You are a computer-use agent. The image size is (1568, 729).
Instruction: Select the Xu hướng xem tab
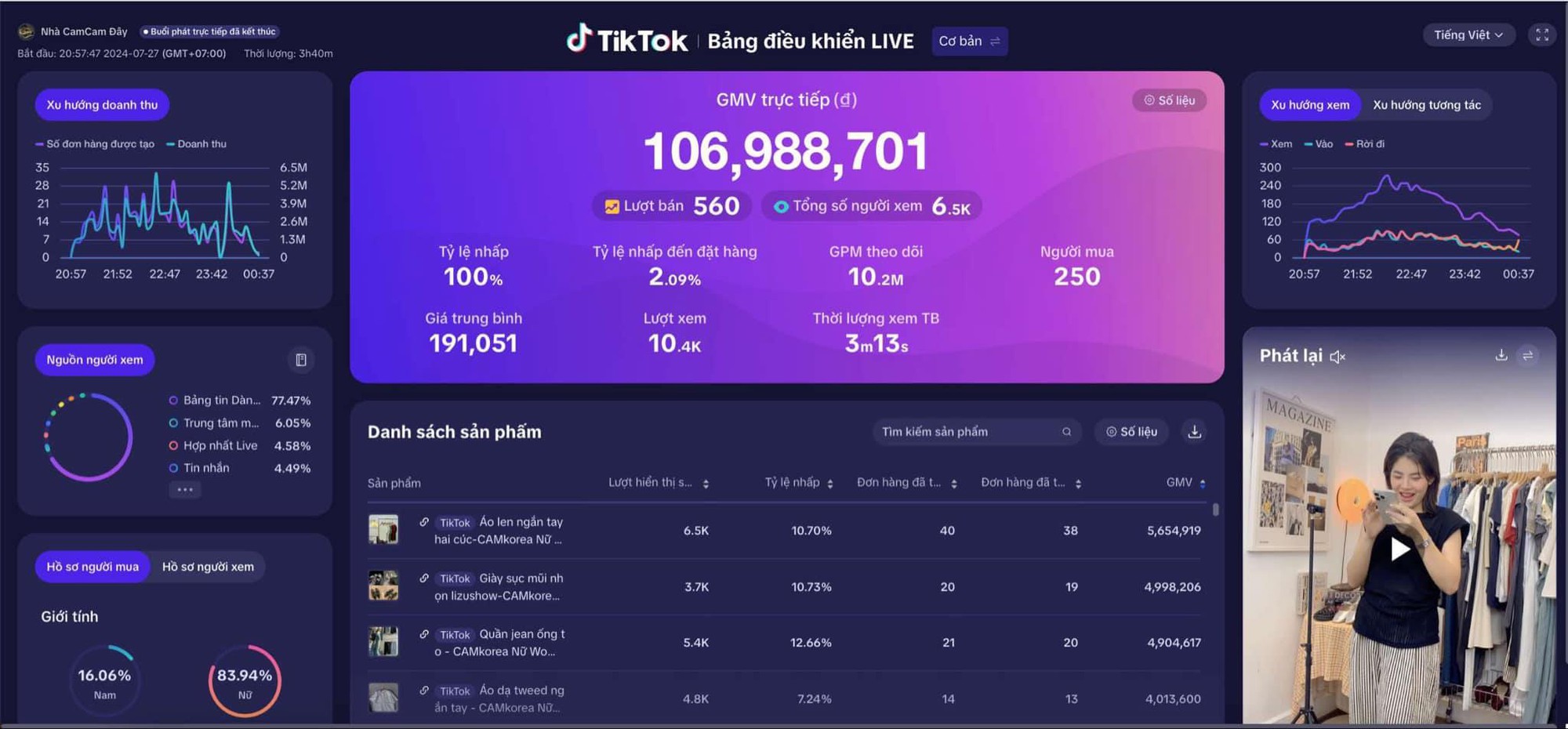pos(1310,105)
